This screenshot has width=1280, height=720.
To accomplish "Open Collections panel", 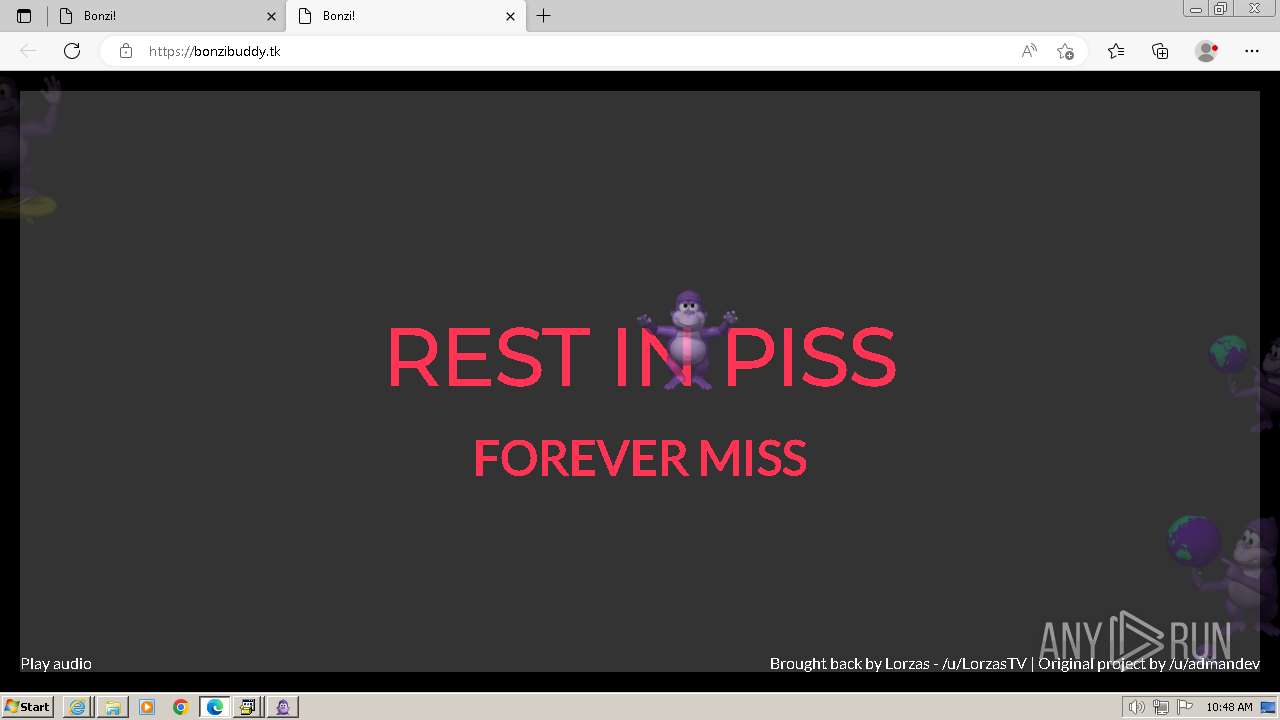I will pos(1160,51).
